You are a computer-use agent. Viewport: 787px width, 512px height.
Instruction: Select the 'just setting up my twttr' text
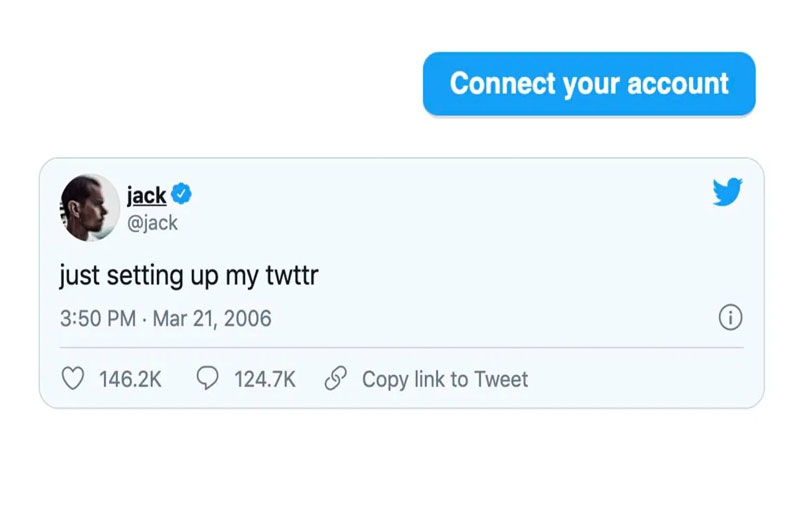188,274
